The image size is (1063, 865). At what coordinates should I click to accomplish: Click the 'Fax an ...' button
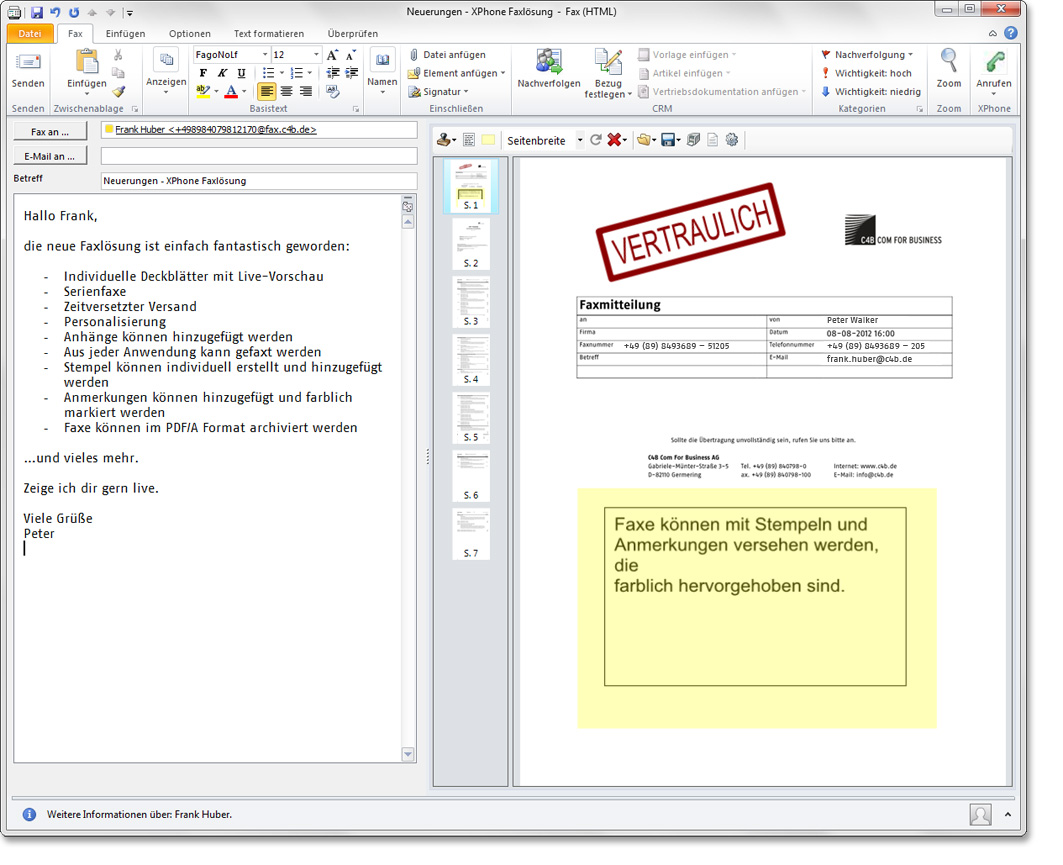pos(50,131)
